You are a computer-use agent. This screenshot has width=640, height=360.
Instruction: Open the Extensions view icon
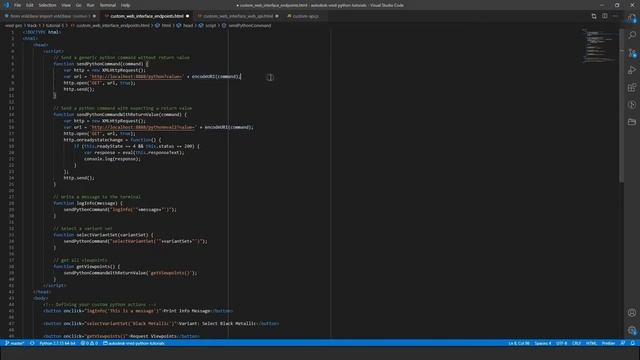(632, 87)
